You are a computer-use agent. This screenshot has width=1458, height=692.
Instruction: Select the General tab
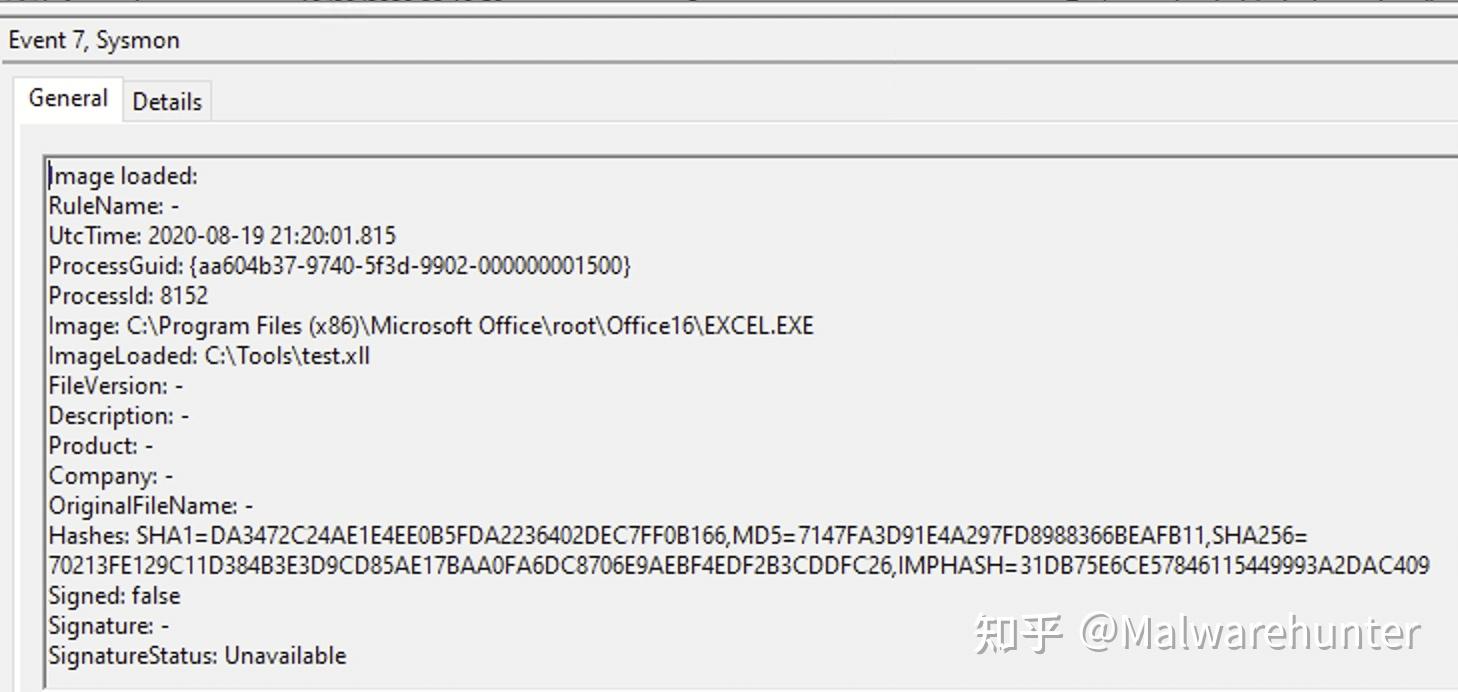coord(67,98)
